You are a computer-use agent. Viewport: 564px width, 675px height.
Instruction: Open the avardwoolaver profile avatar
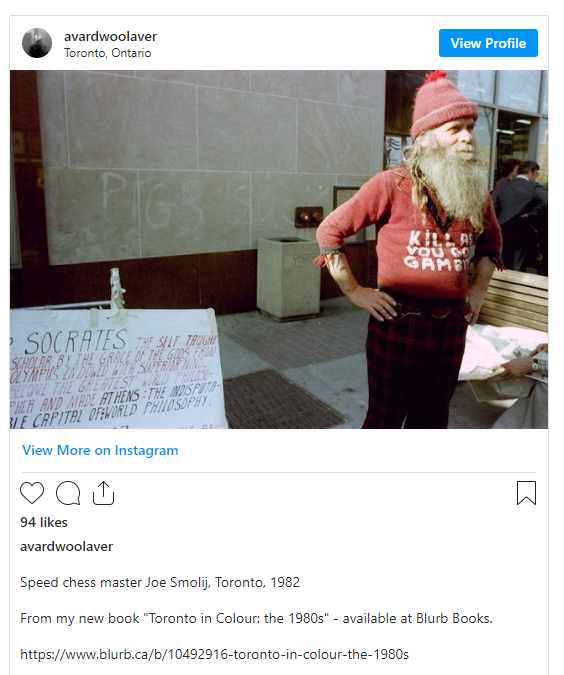tap(37, 43)
